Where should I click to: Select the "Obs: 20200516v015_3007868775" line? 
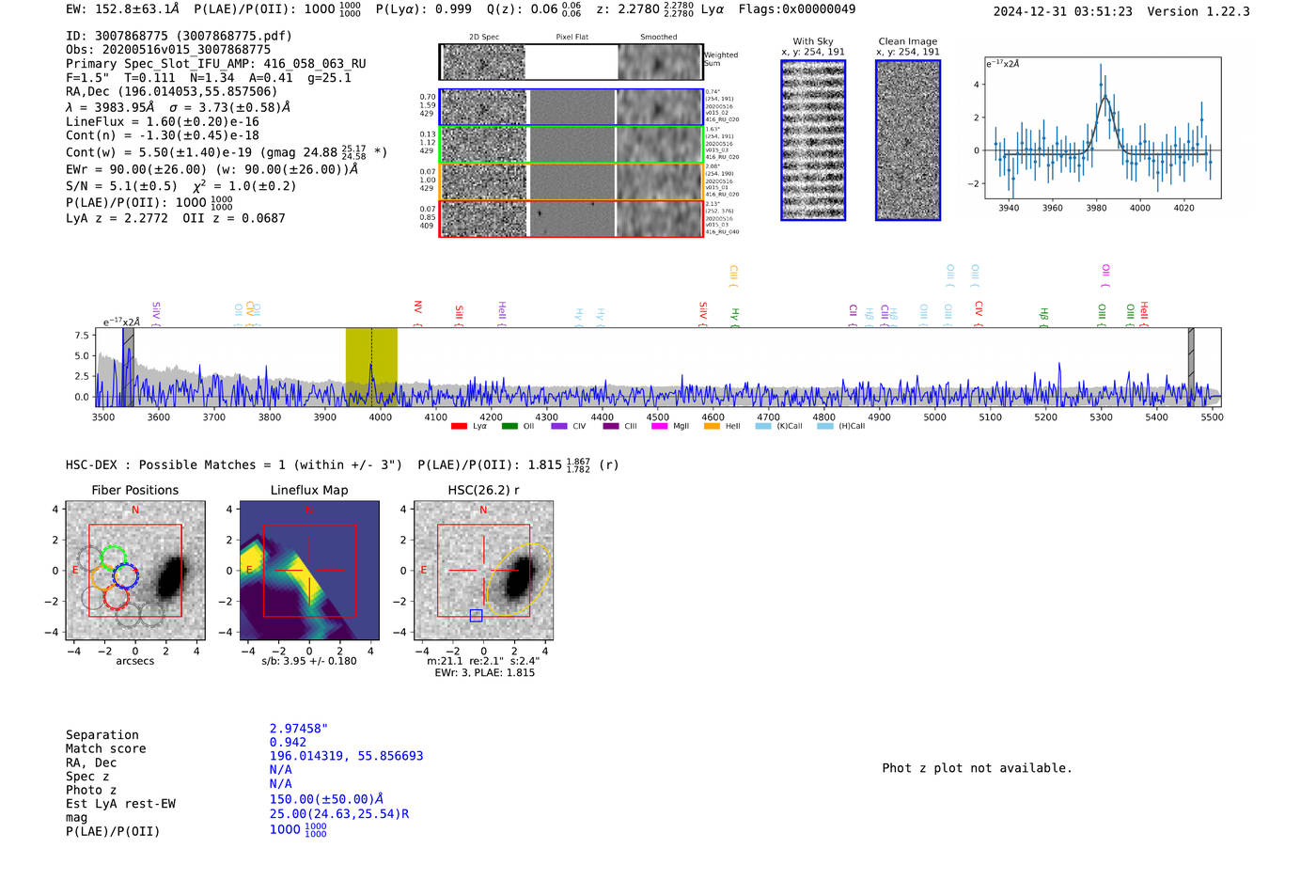(x=168, y=50)
